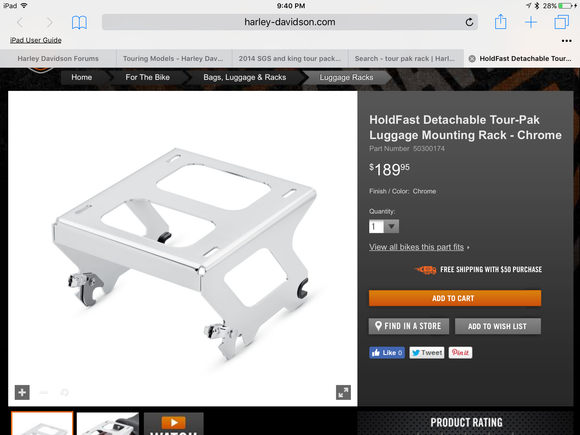Viewport: 580px width, 435px height.
Task: Show all tabs overview icon
Action: [x=562, y=22]
